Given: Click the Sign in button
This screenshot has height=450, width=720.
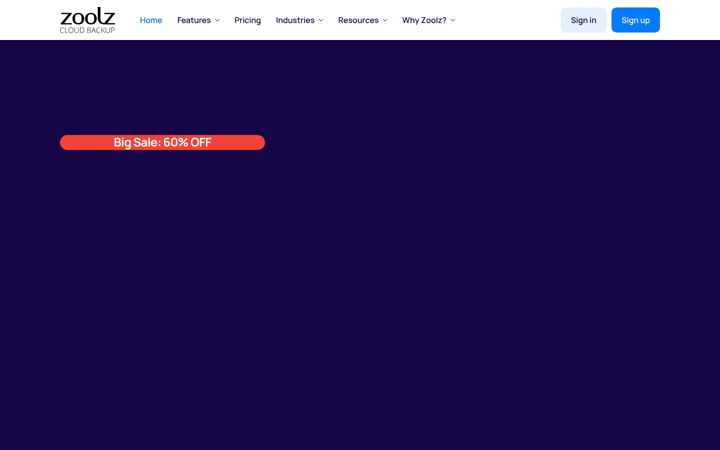Looking at the screenshot, I should (584, 20).
